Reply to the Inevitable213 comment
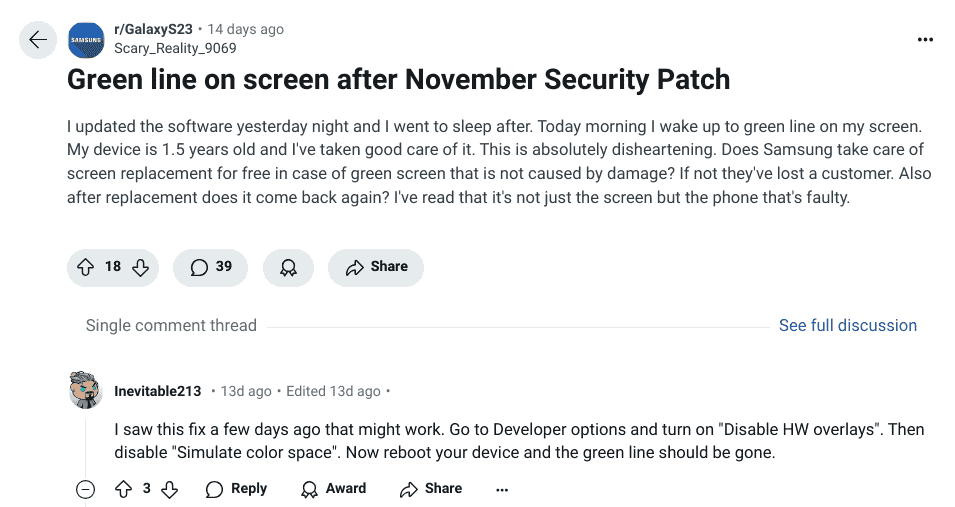 coord(237,489)
